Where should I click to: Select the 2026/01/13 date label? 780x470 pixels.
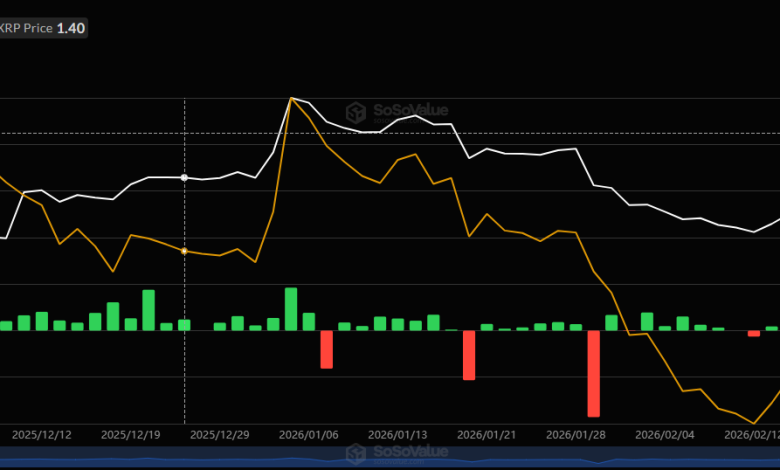coord(398,435)
